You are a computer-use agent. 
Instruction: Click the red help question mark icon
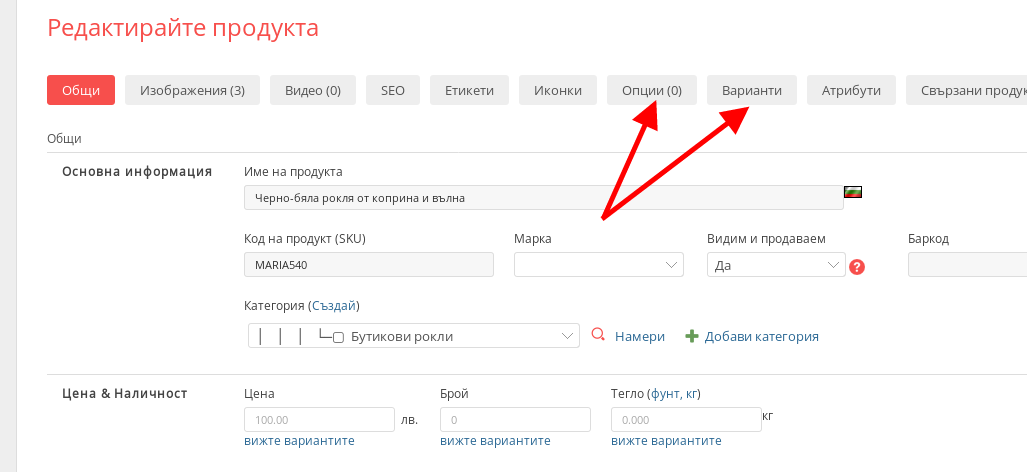(x=856, y=267)
